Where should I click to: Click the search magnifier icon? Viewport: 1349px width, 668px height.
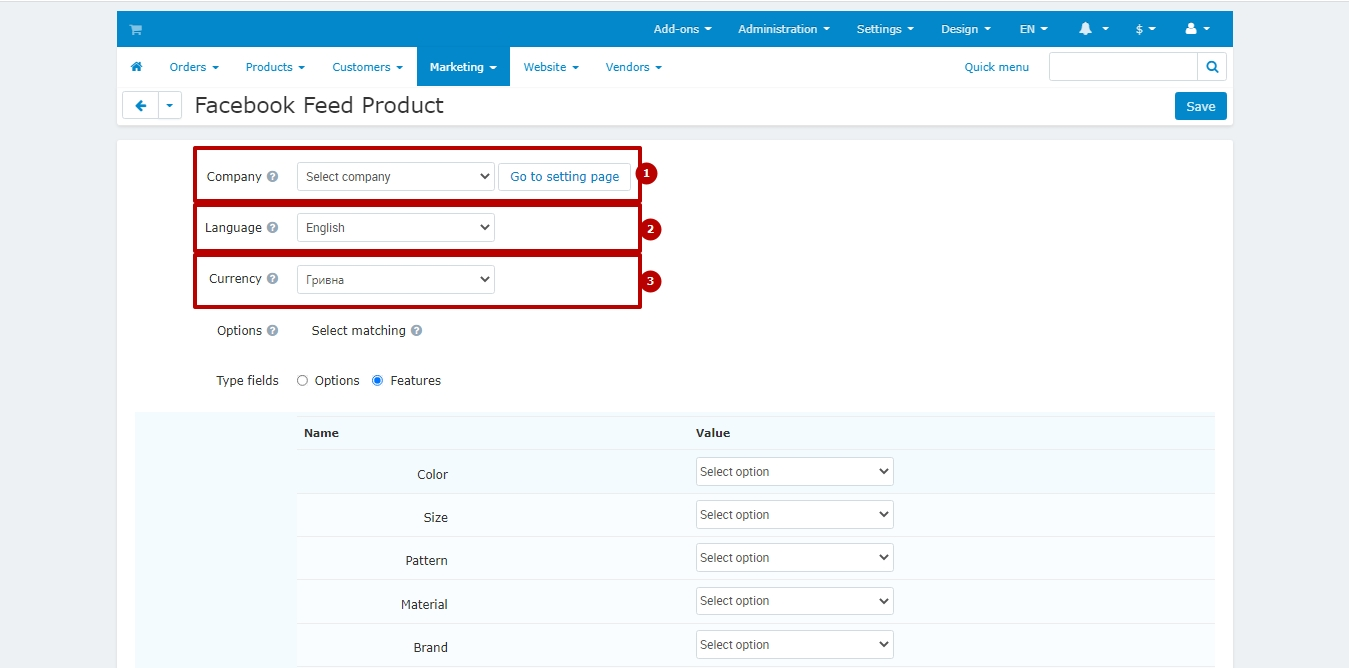[x=1212, y=67]
